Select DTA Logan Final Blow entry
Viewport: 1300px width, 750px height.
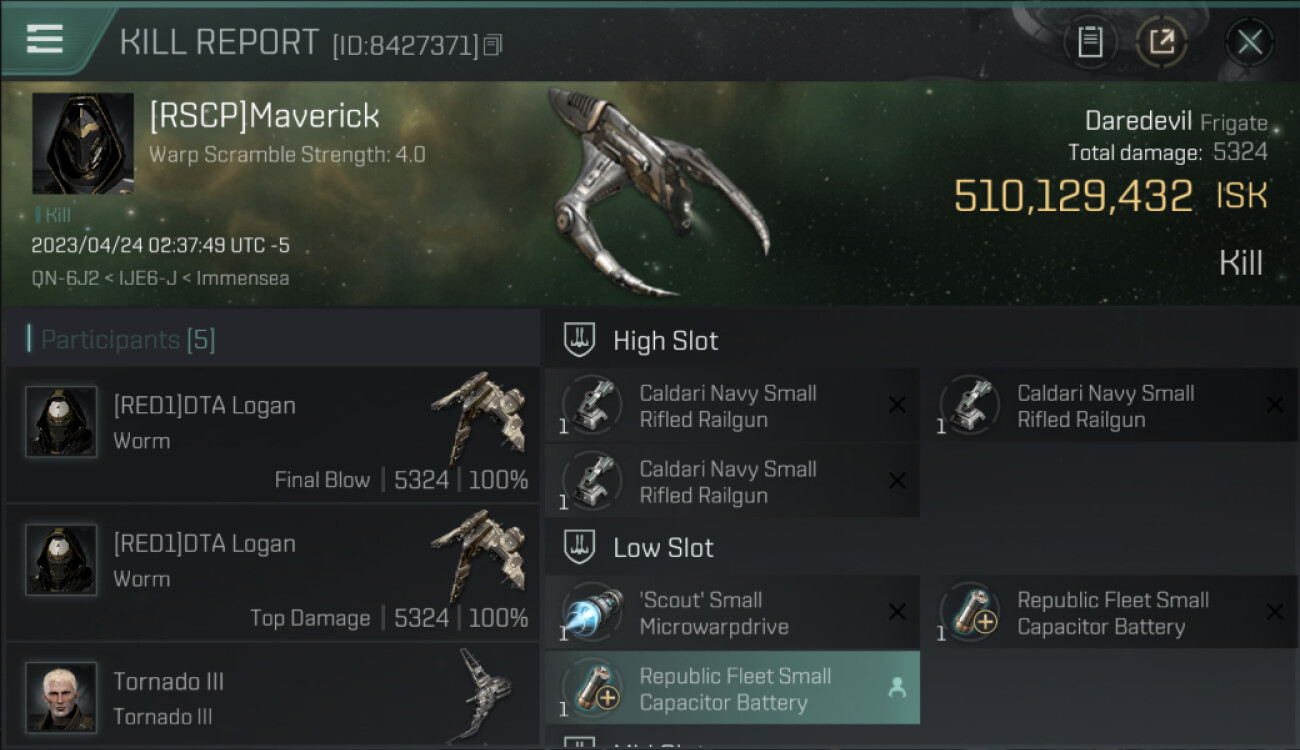(x=272, y=434)
